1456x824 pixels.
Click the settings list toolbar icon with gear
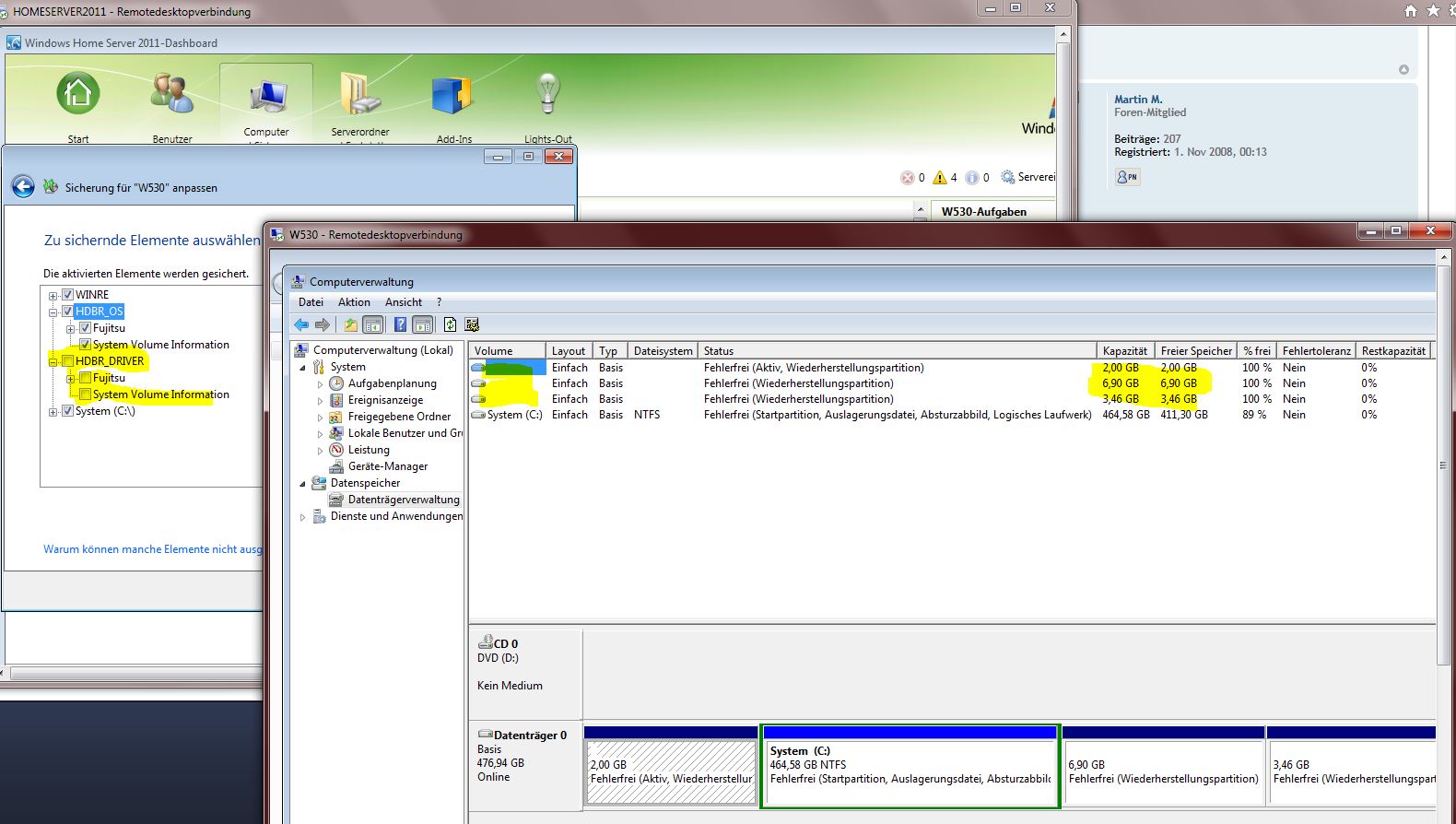pos(472,324)
